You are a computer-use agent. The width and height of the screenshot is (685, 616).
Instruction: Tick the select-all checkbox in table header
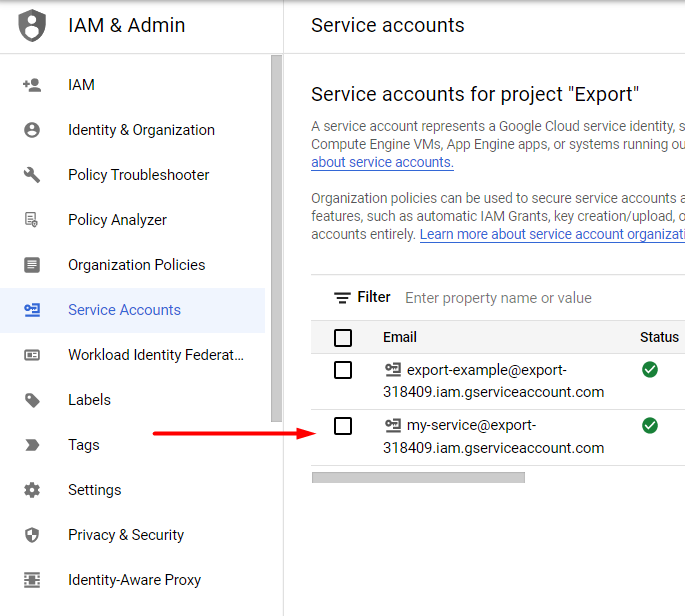[x=343, y=337]
